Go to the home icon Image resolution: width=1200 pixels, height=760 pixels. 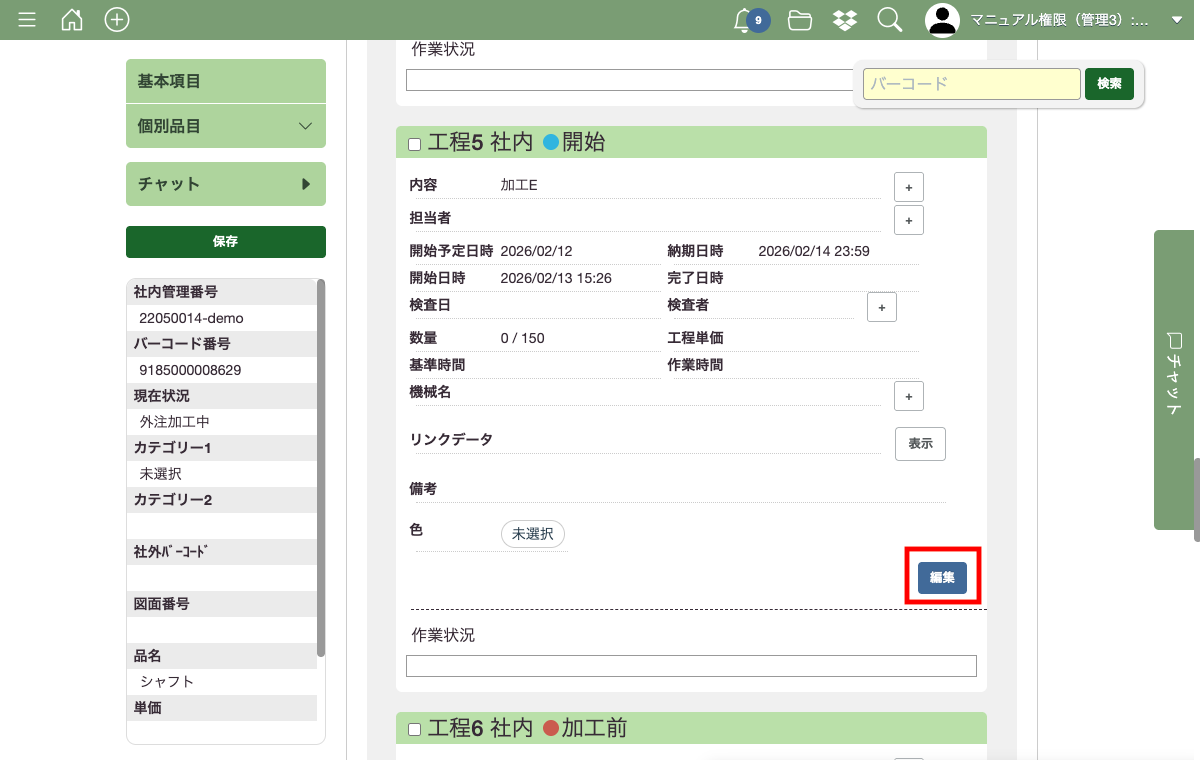coord(72,20)
